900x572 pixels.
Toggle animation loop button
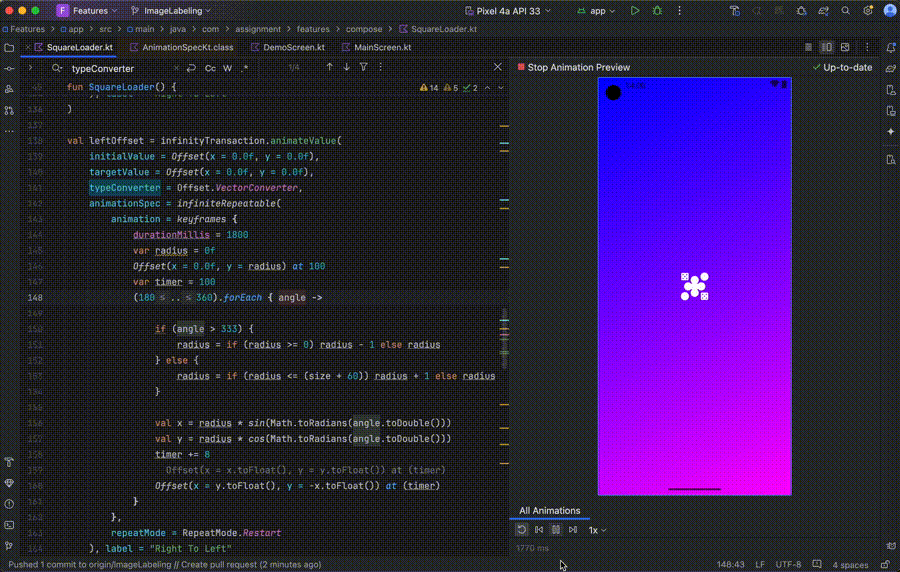click(x=522, y=530)
